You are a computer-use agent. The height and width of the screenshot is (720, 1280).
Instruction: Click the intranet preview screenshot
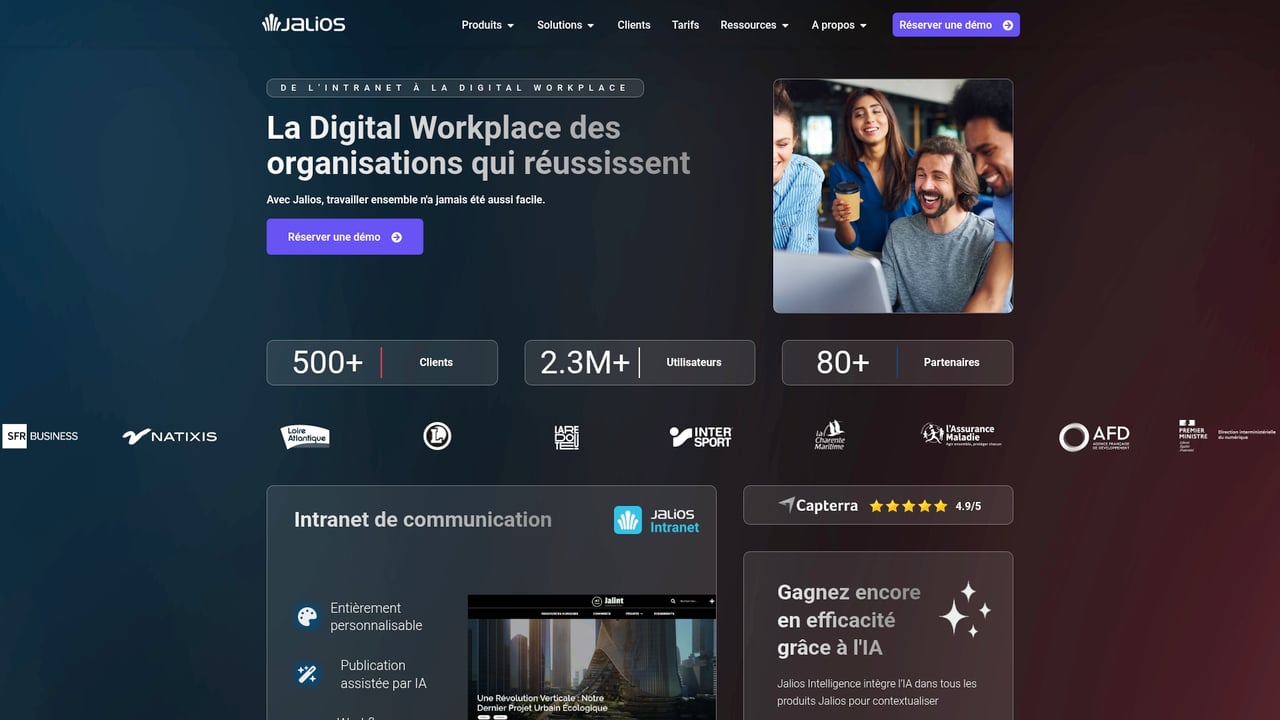pyautogui.click(x=591, y=655)
